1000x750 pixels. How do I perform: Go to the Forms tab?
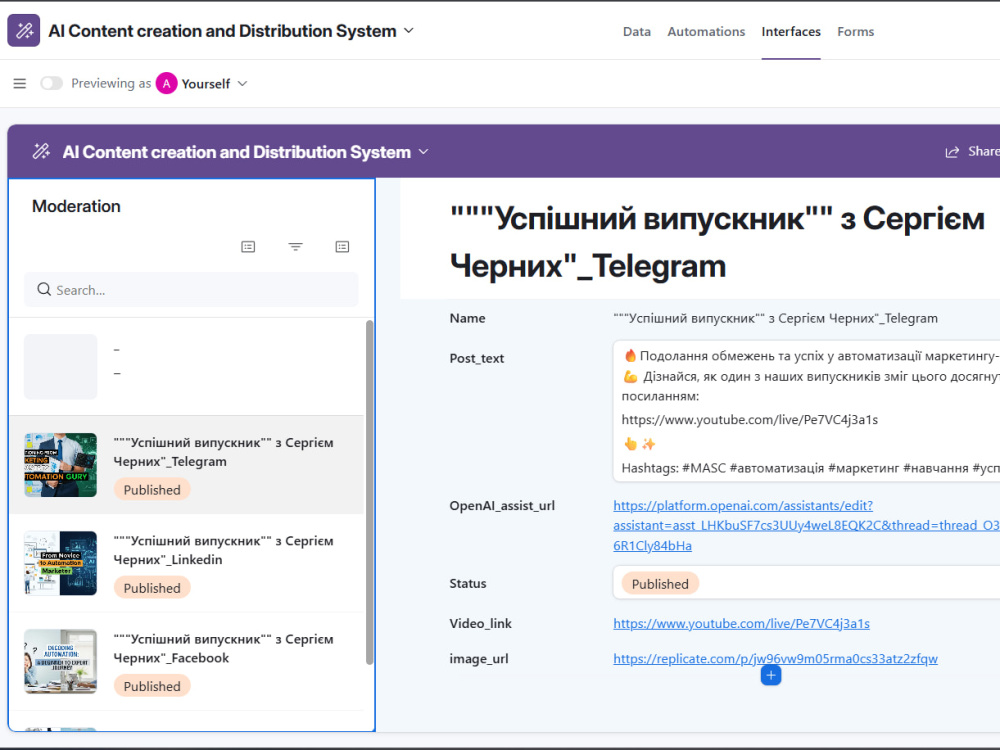[855, 31]
